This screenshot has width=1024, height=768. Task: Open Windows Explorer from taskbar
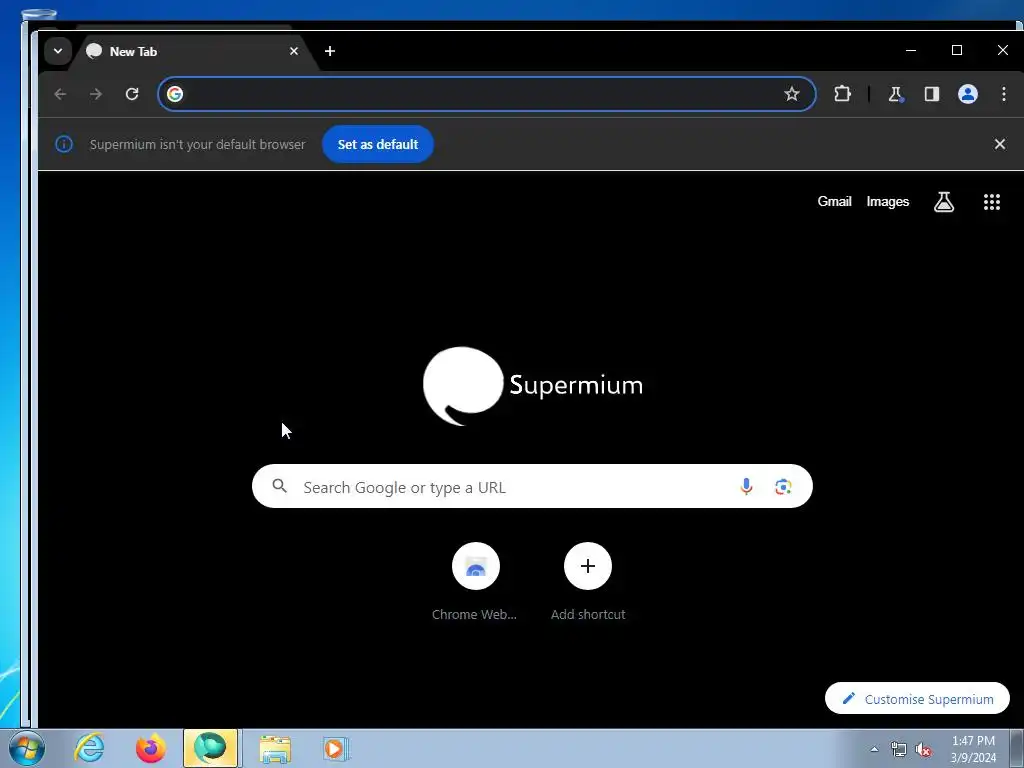[275, 749]
